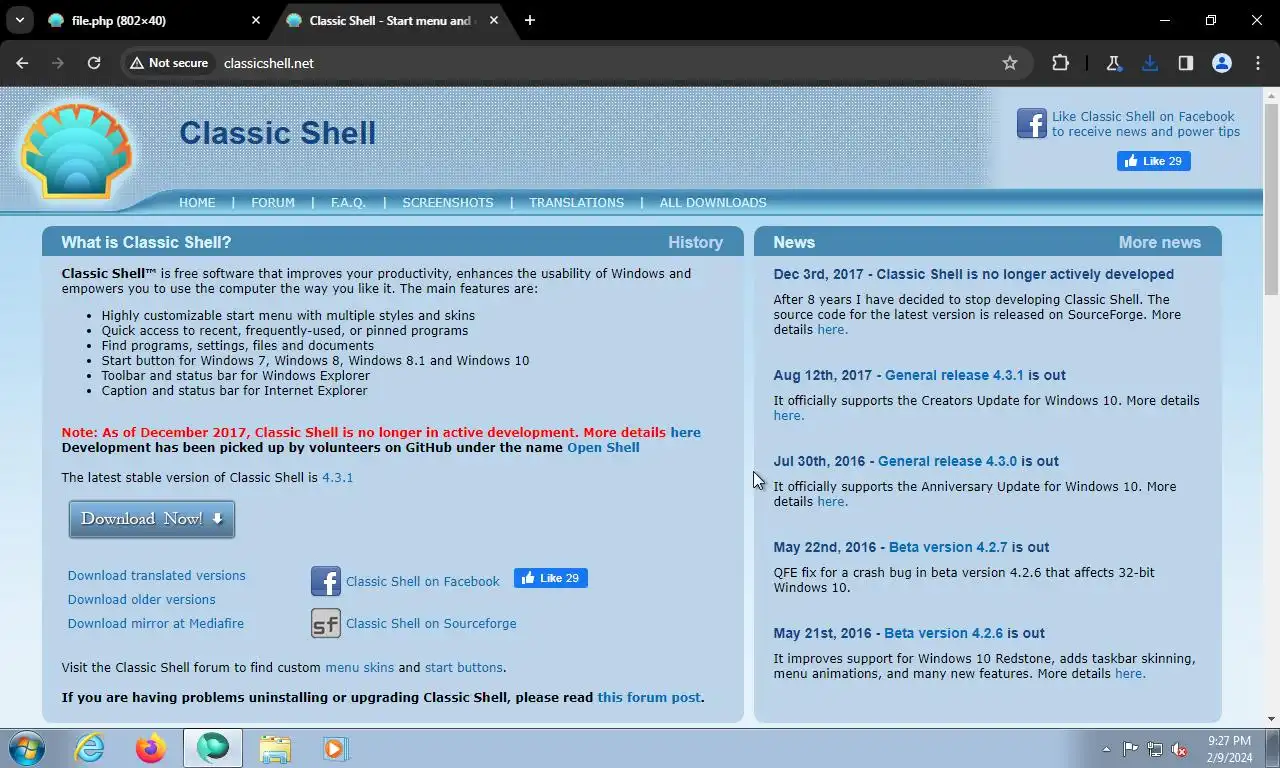Image resolution: width=1280 pixels, height=768 pixels.
Task: Click Facebook icon beside Classic Shell on Facebook
Action: [326, 581]
